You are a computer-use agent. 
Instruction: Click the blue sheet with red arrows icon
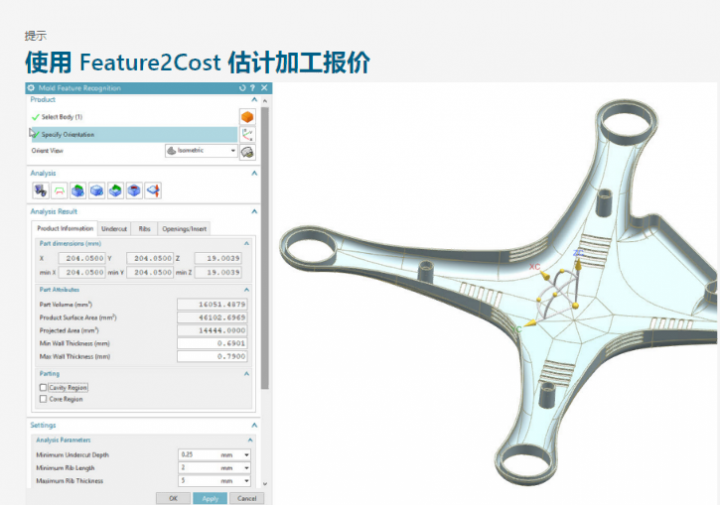pos(153,190)
